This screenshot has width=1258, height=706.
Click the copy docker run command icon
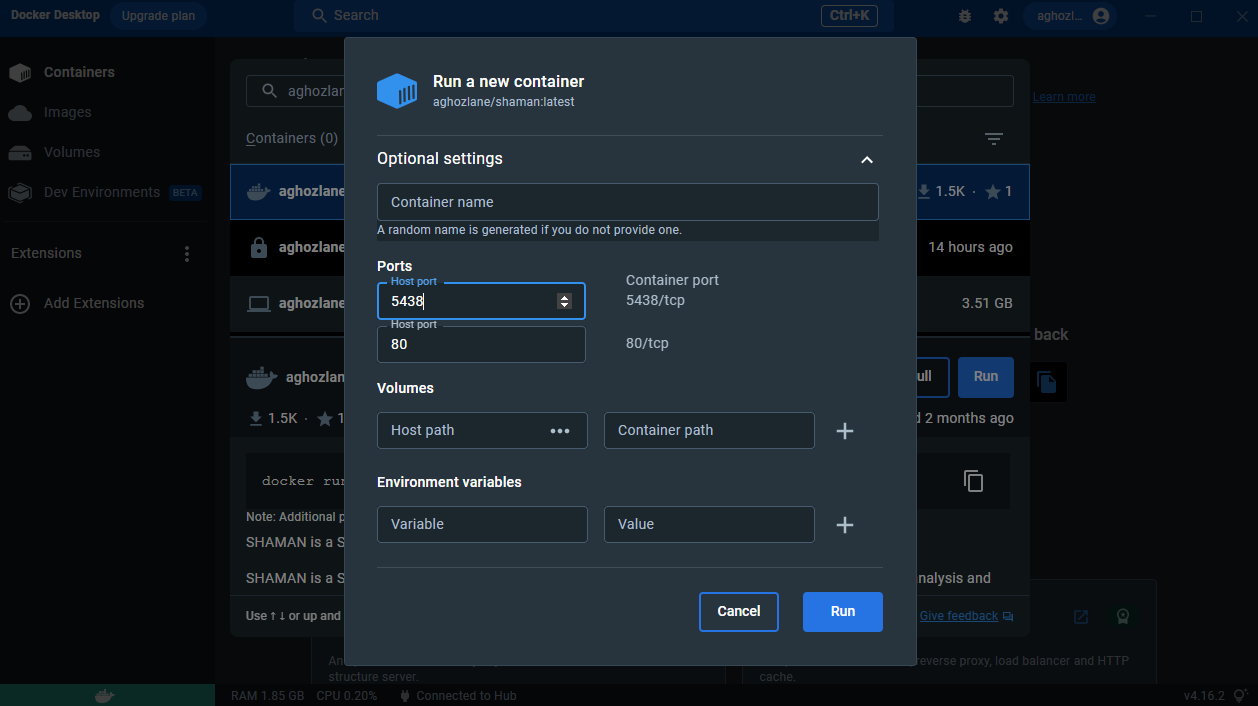(x=973, y=481)
